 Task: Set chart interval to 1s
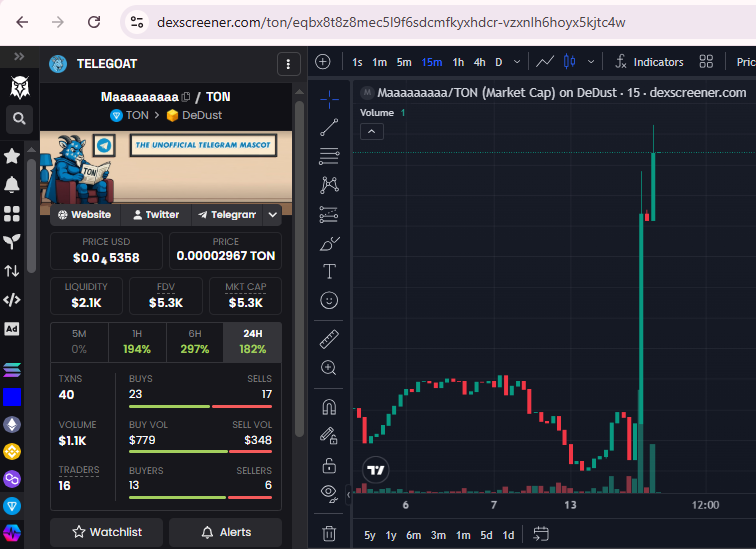pyautogui.click(x=357, y=62)
